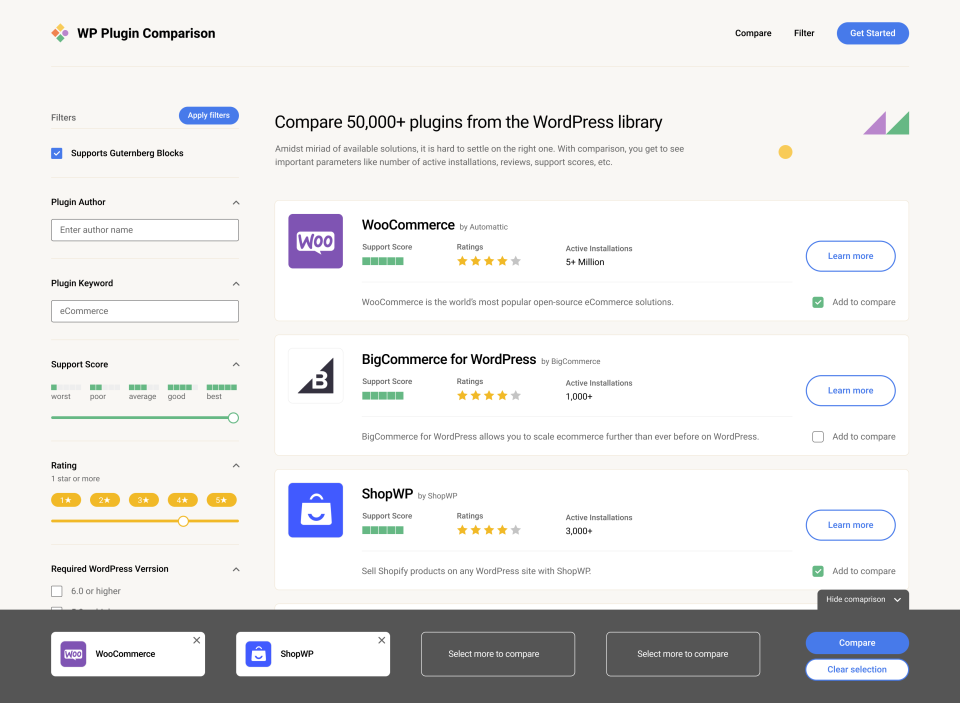The width and height of the screenshot is (960, 703).
Task: Click the blue Compare button in tray
Action: pos(857,643)
